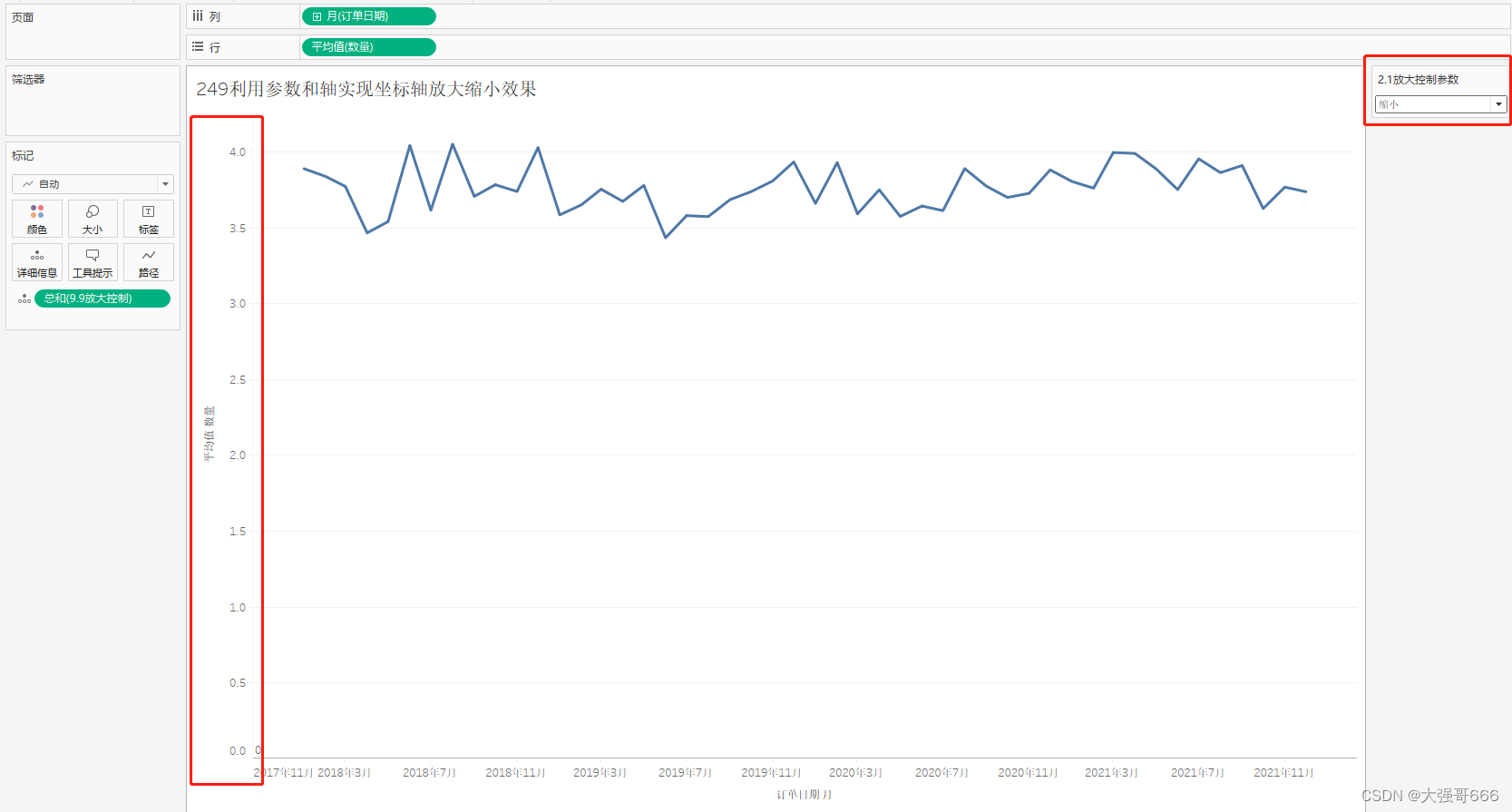Click the x-axis label 2018年7月
The width and height of the screenshot is (1512, 812).
[x=430, y=773]
